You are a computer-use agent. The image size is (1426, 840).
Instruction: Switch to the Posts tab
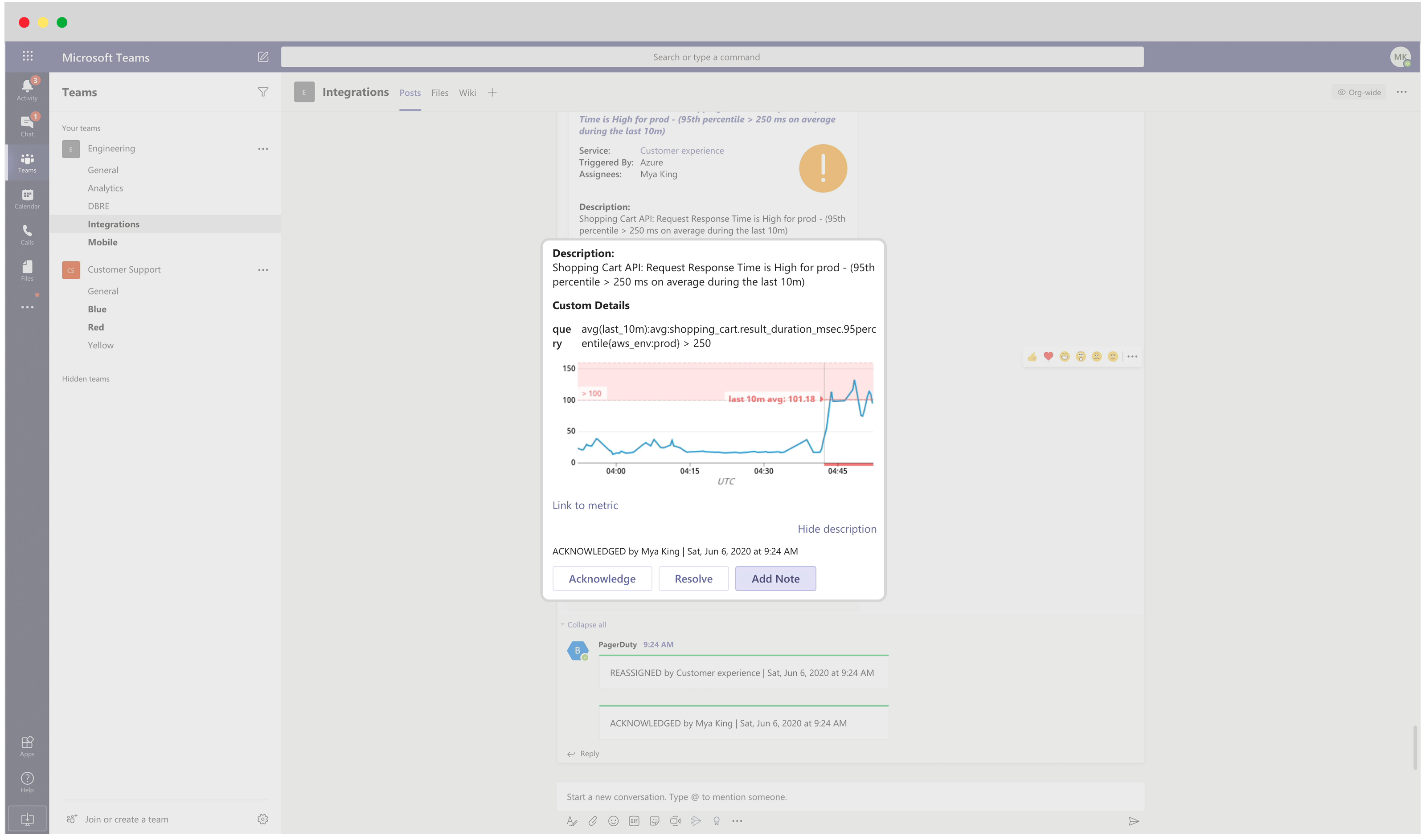click(410, 93)
